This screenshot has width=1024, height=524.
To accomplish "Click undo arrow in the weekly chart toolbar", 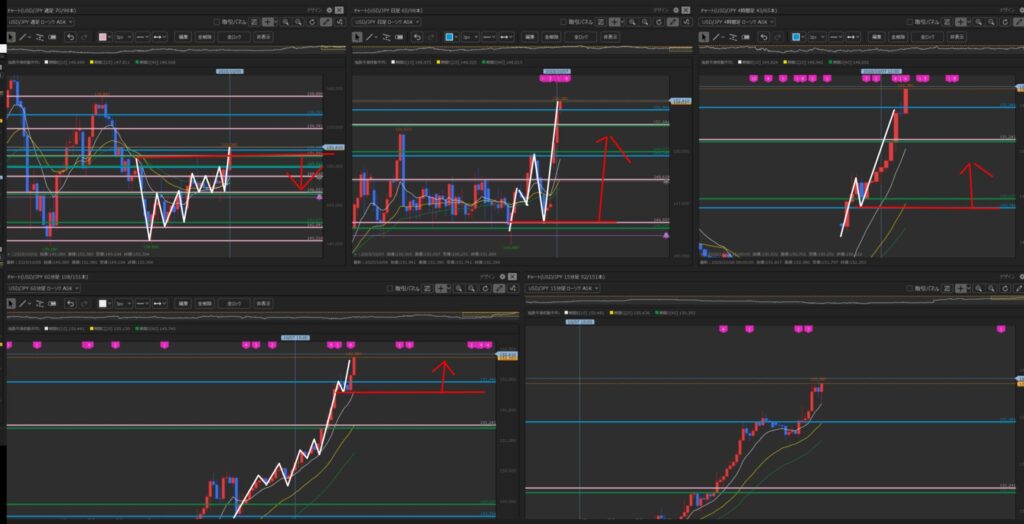I will tap(70, 37).
